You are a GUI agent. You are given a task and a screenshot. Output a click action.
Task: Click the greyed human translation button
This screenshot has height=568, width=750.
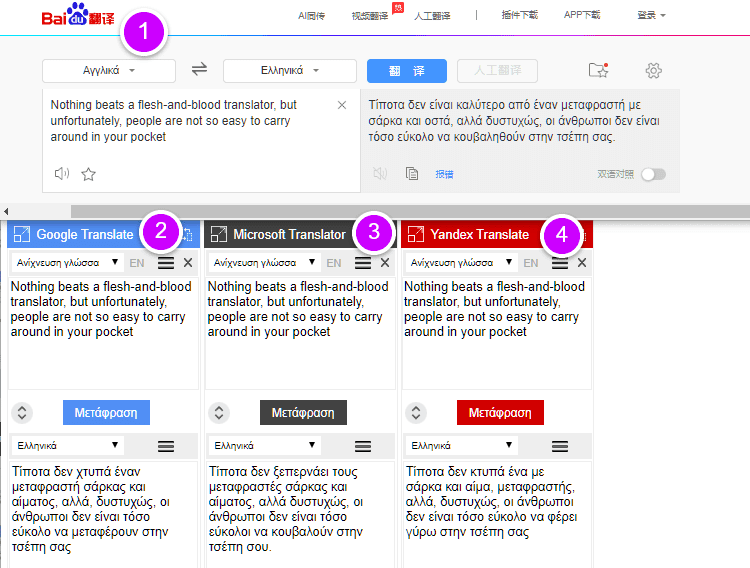coord(497,71)
